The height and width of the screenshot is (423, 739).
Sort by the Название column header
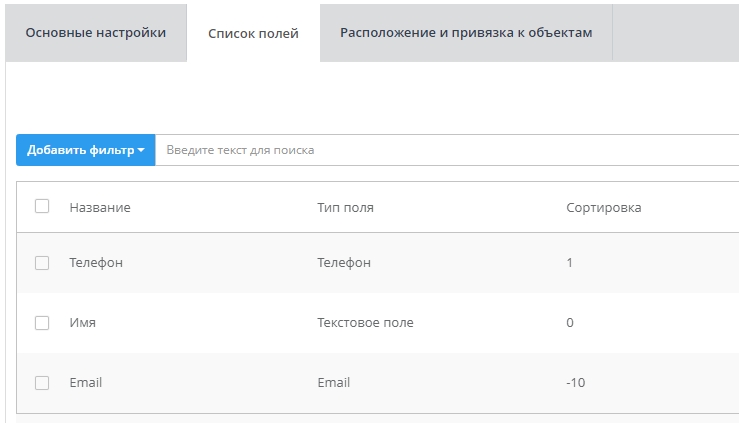pos(100,207)
